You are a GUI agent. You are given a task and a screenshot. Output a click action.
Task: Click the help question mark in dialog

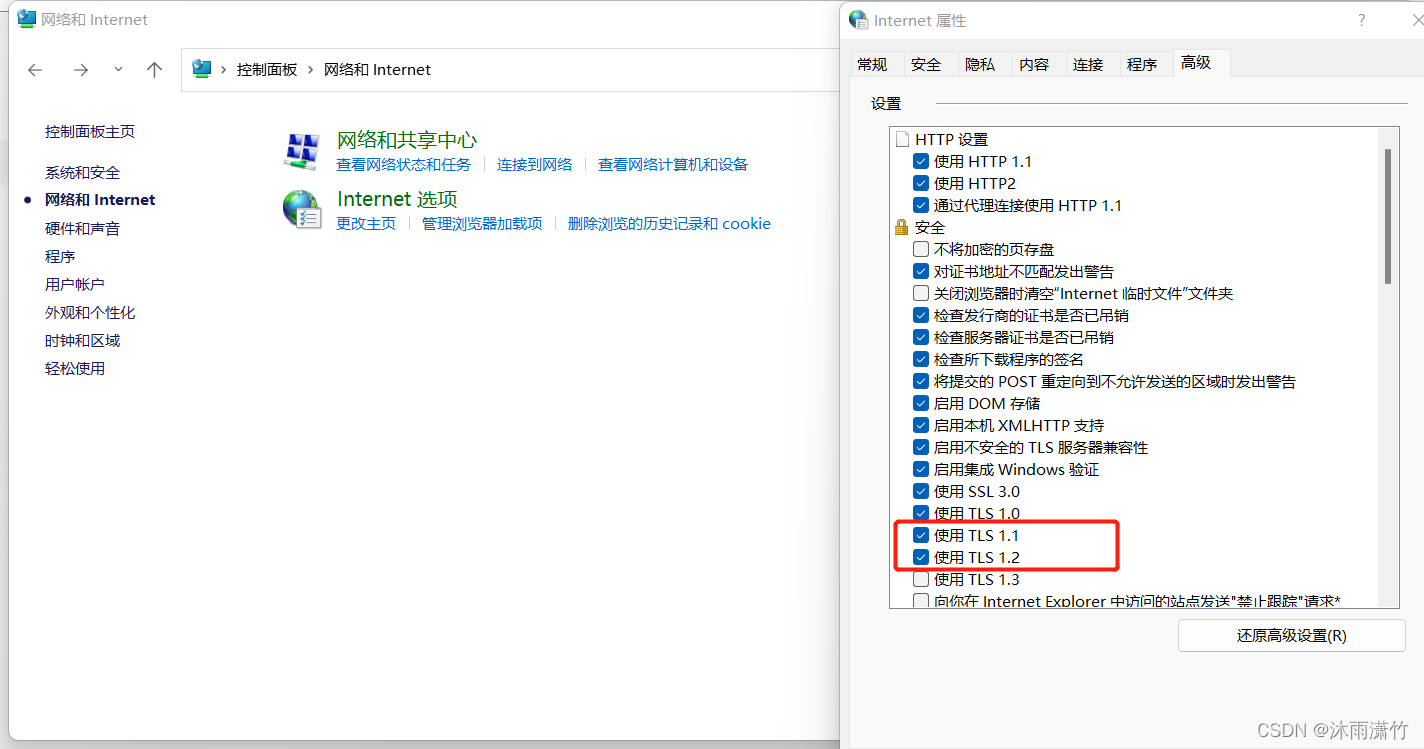click(1361, 20)
